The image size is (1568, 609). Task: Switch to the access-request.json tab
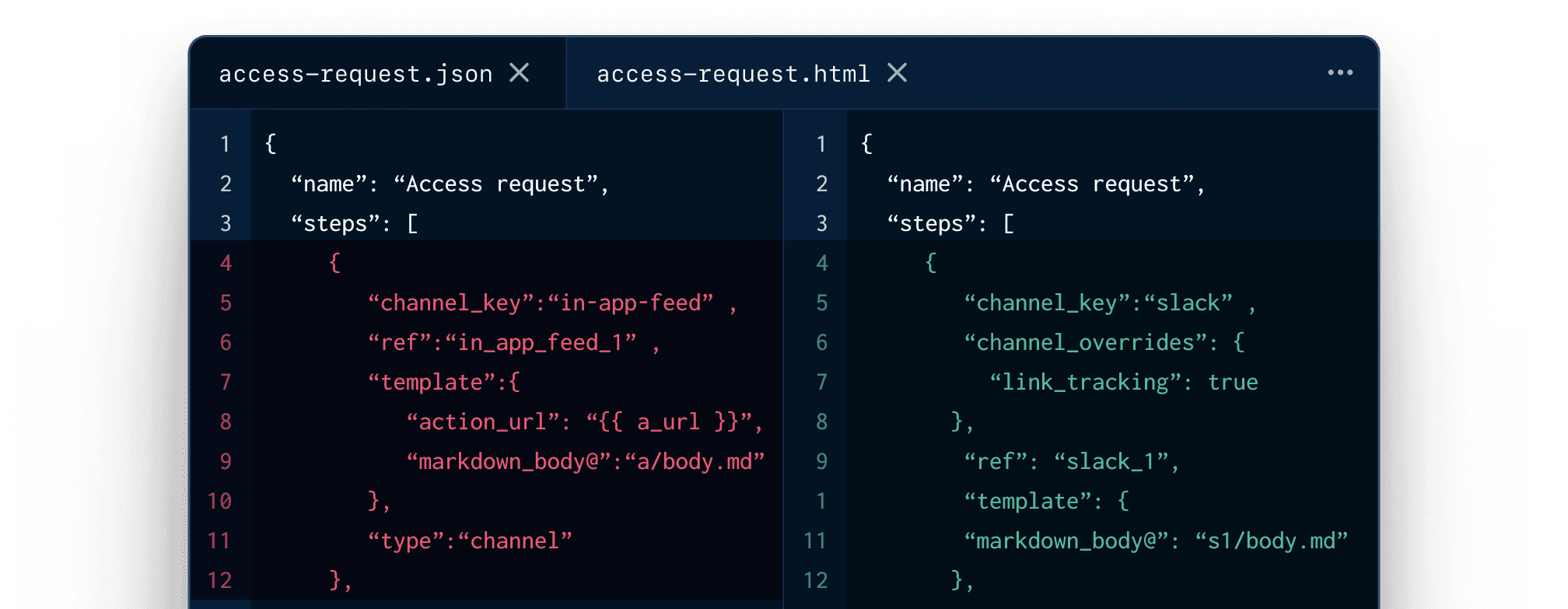point(355,74)
